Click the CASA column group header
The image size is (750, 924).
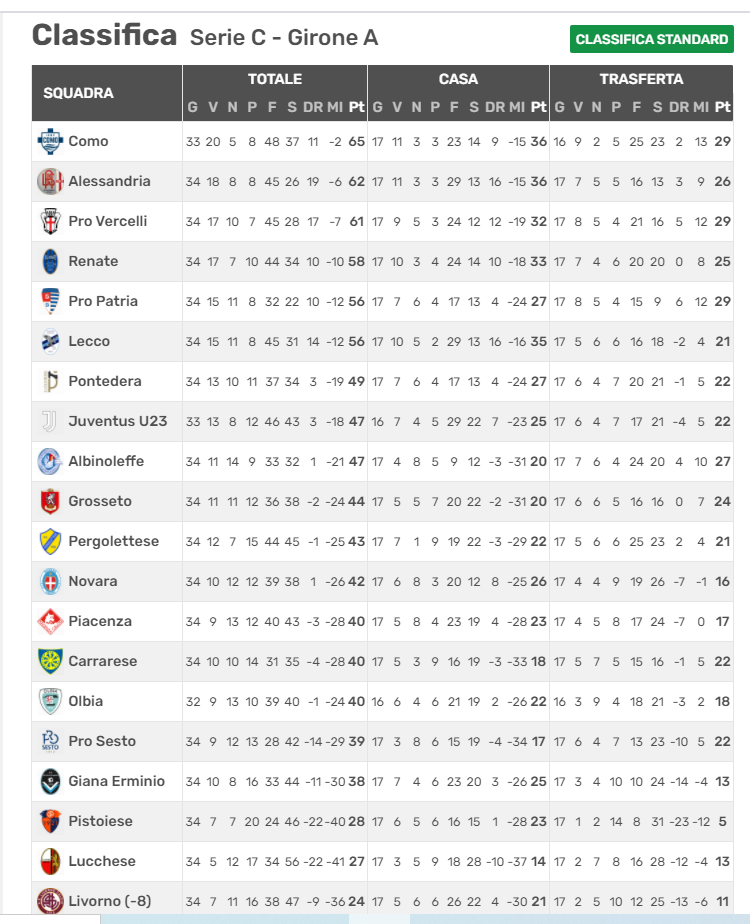(x=458, y=79)
